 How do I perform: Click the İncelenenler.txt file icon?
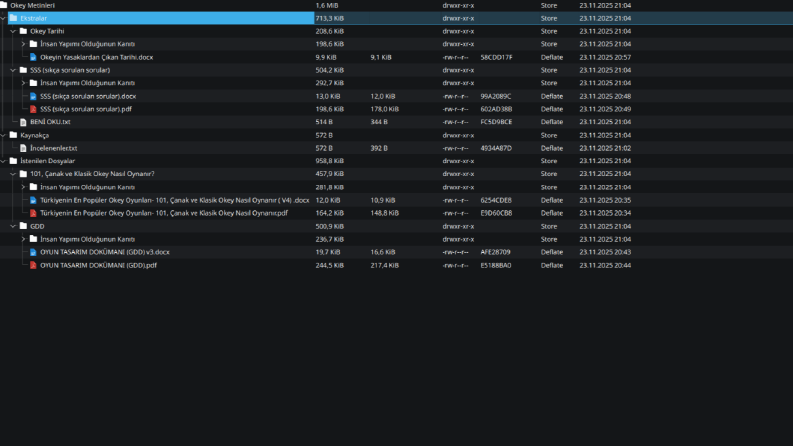pyautogui.click(x=23, y=148)
